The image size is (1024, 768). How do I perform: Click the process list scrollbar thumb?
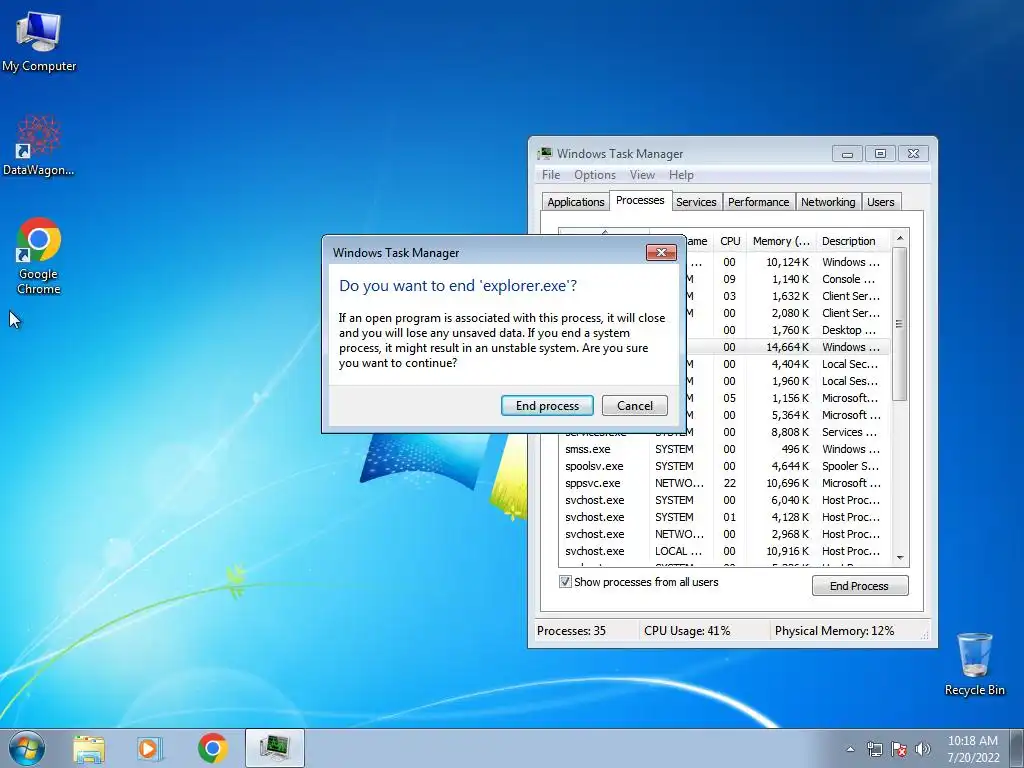click(x=899, y=324)
